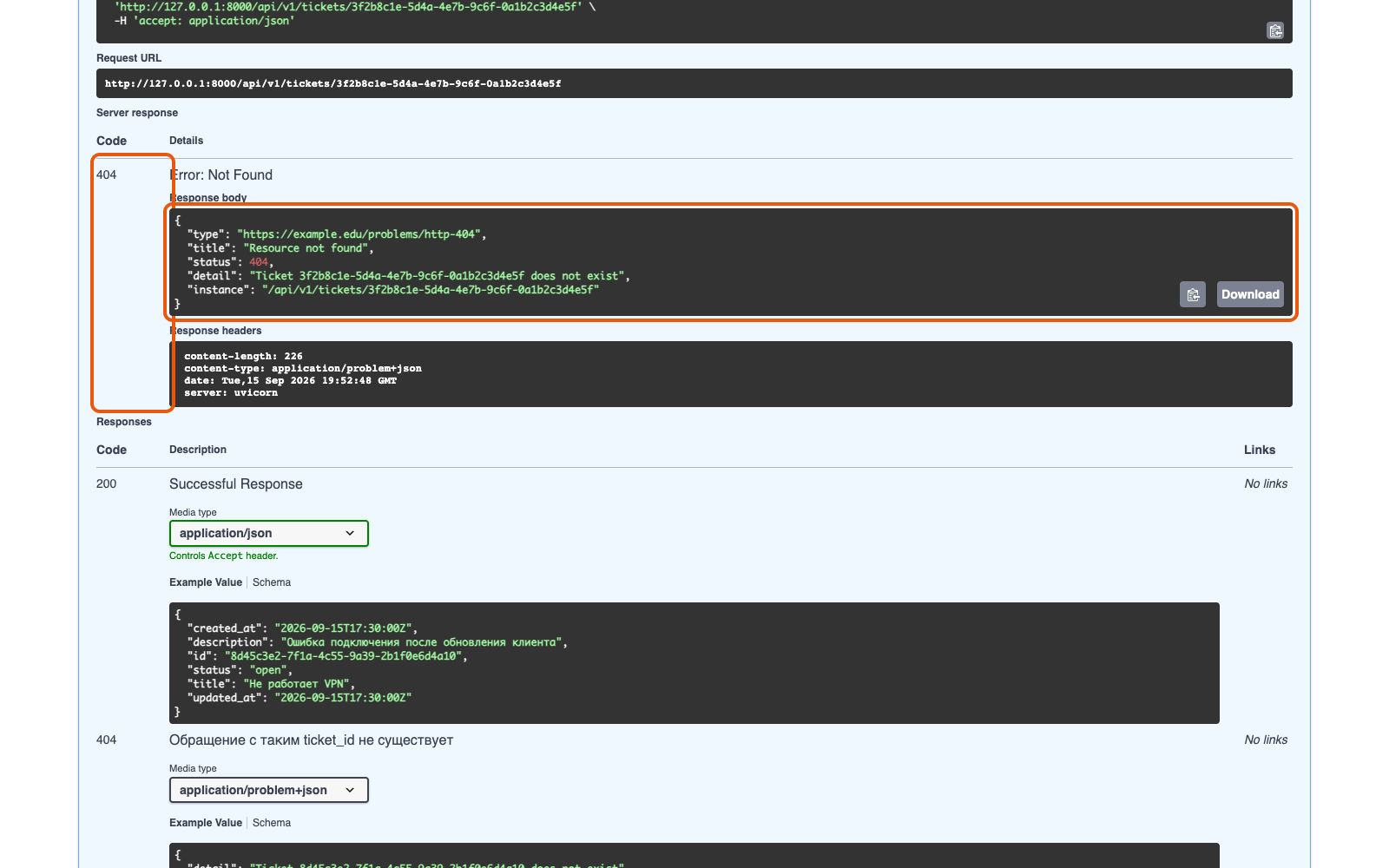
Task: Select Example Value tab for the 404 response
Action: [206, 823]
